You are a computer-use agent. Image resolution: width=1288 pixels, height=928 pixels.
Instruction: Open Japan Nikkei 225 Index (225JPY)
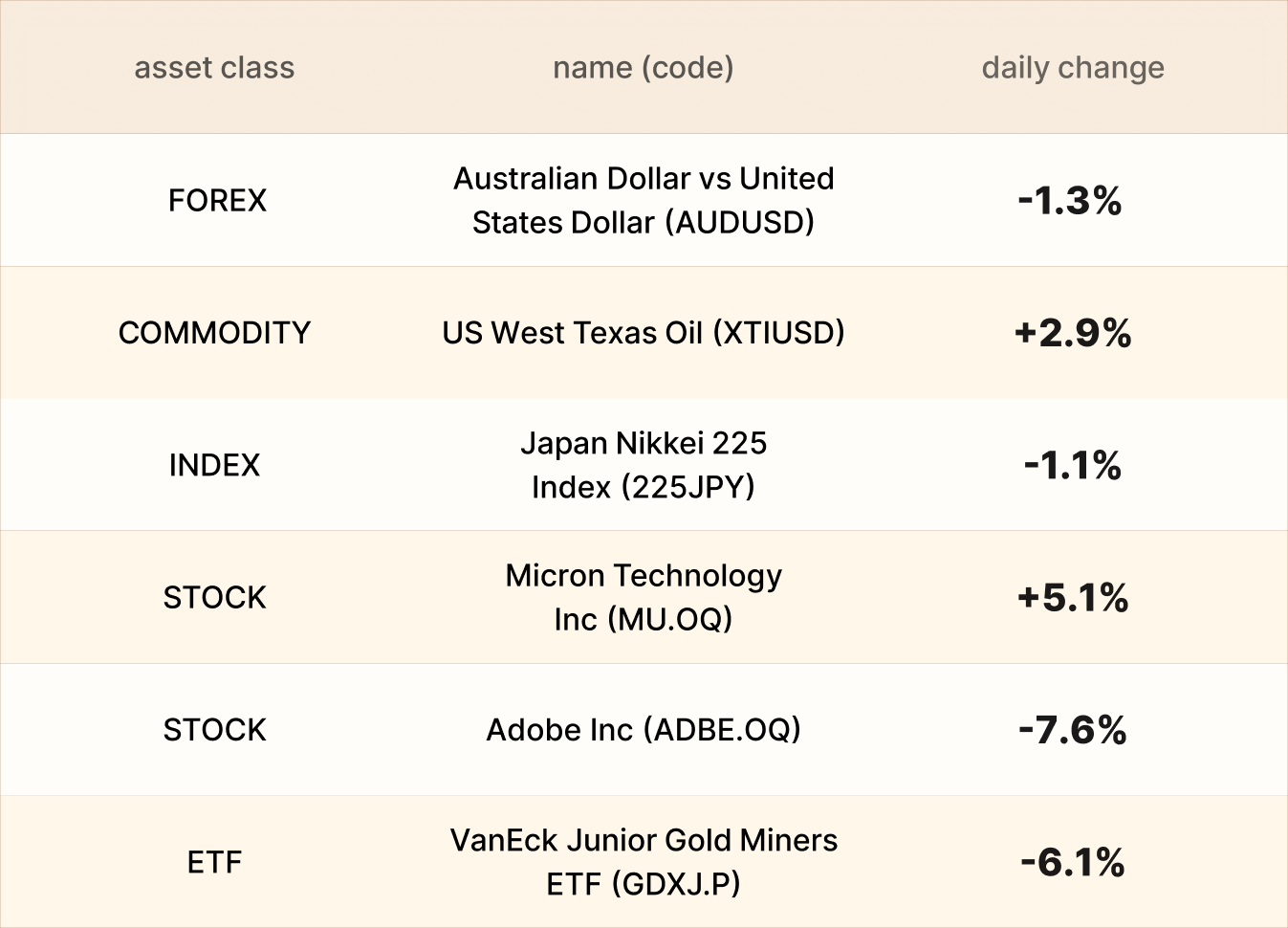coord(643,465)
